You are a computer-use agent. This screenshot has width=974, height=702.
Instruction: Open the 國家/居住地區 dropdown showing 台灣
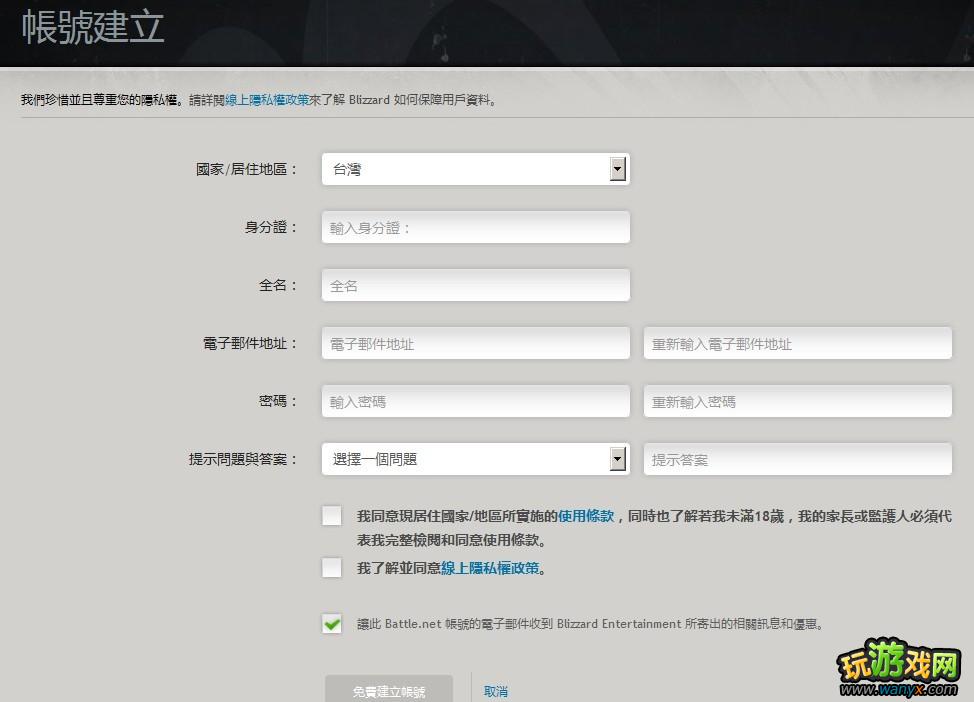pyautogui.click(x=475, y=169)
